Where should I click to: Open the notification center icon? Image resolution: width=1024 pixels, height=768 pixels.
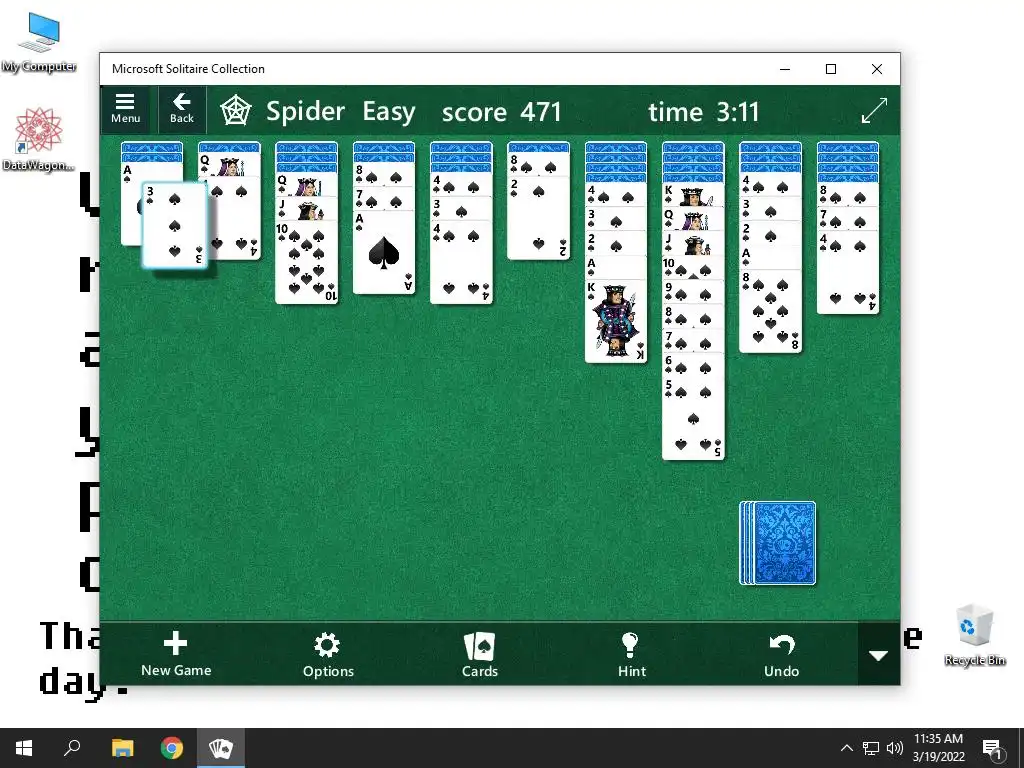point(992,748)
